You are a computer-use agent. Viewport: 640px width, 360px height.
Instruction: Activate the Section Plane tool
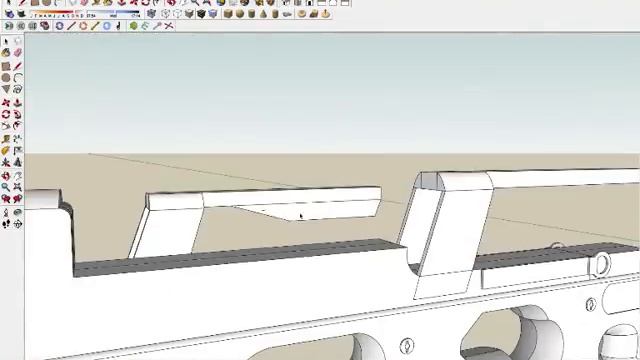click(x=18, y=224)
